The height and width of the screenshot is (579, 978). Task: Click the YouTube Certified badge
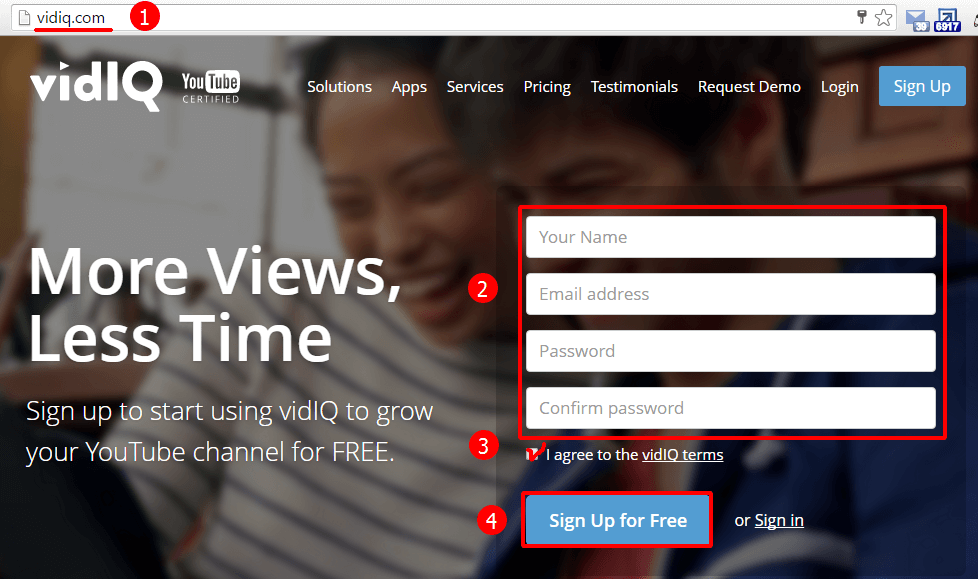pos(209,86)
